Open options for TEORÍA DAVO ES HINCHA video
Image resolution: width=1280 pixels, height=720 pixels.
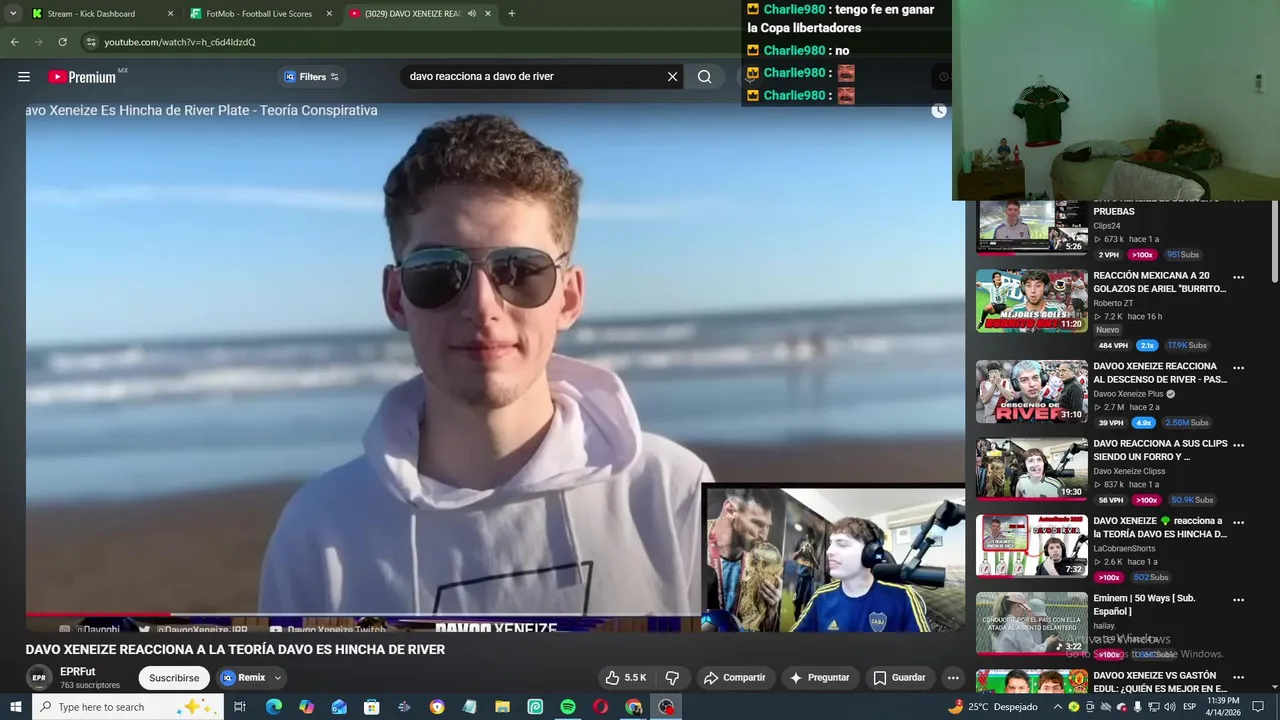click(x=1238, y=522)
